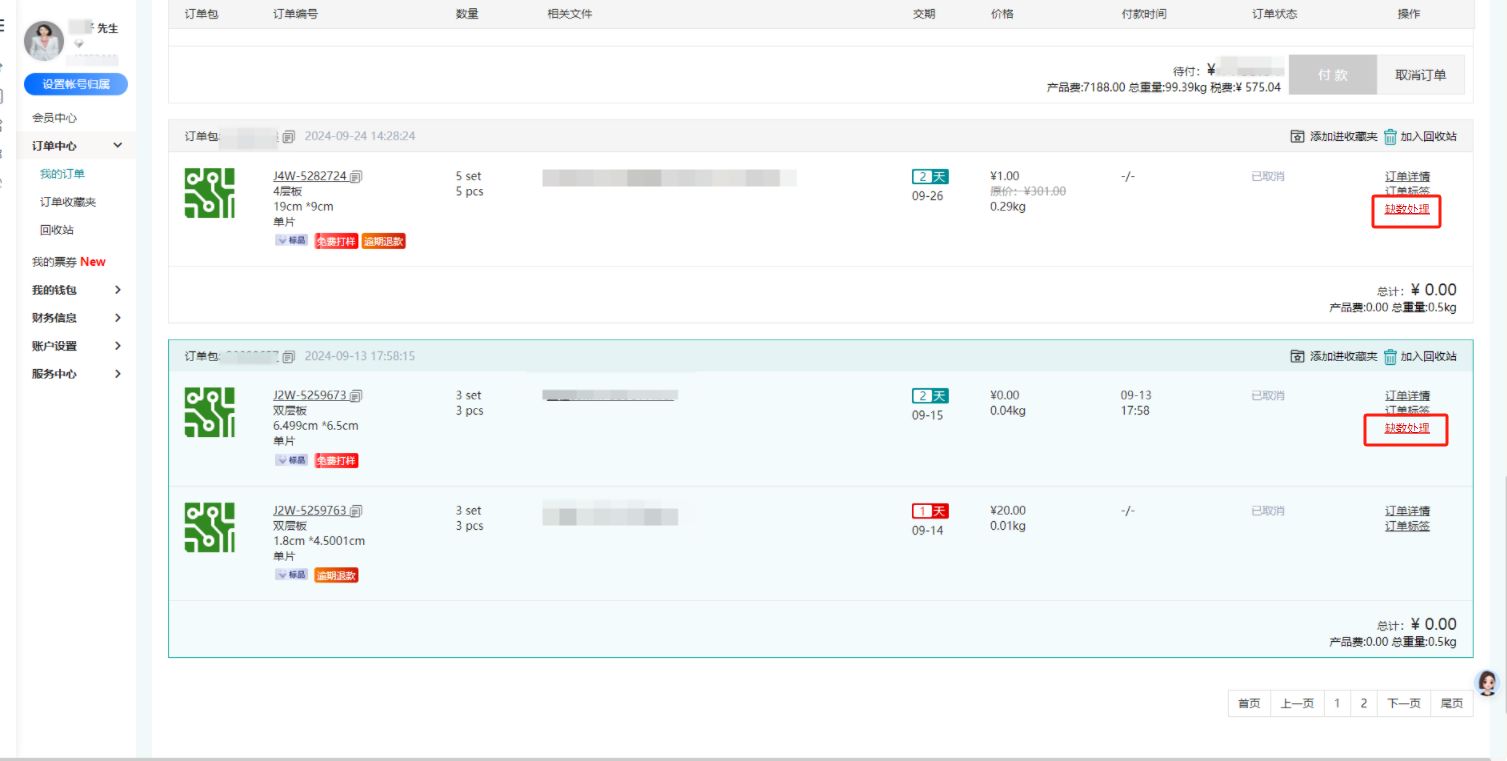
Task: Click trash icon for the 2024-09-24 order
Action: click(1390, 136)
